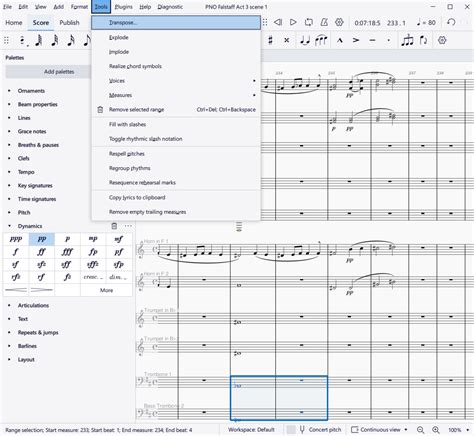Apply the marcato articulation icon
This screenshot has width=474, height=436.
tap(340, 40)
